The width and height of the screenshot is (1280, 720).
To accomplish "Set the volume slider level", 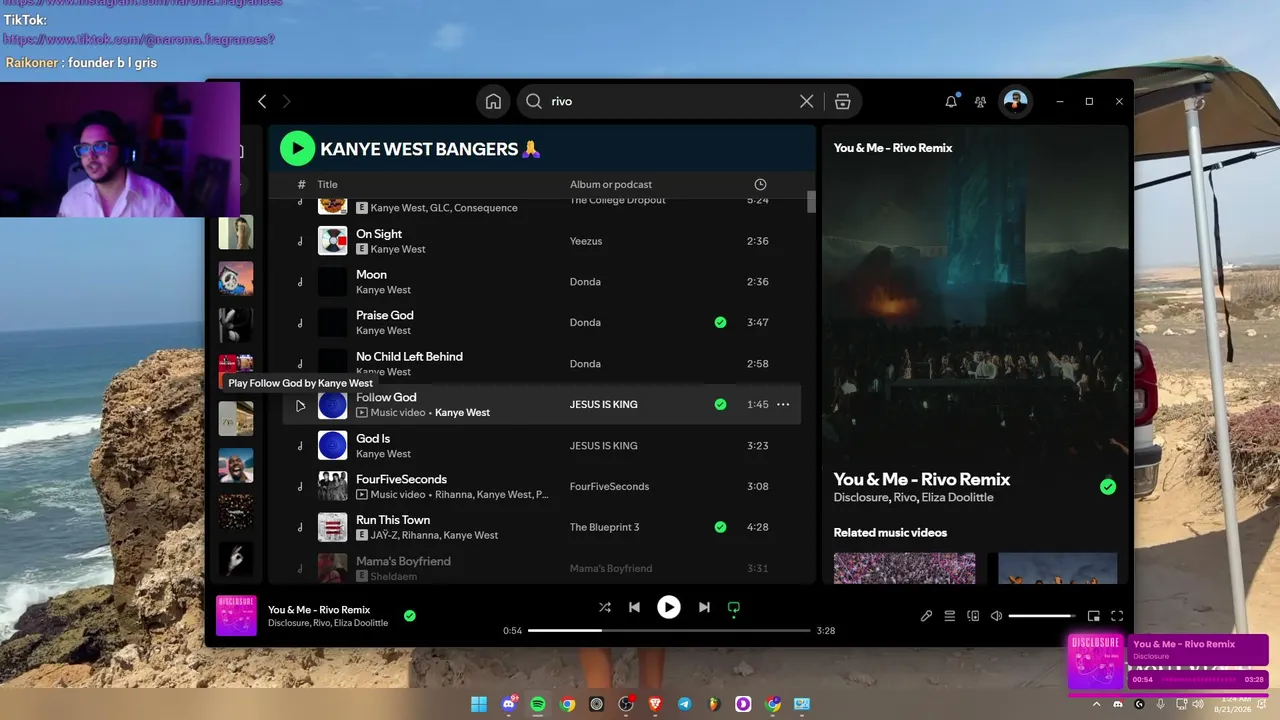I will pyautogui.click(x=1042, y=616).
